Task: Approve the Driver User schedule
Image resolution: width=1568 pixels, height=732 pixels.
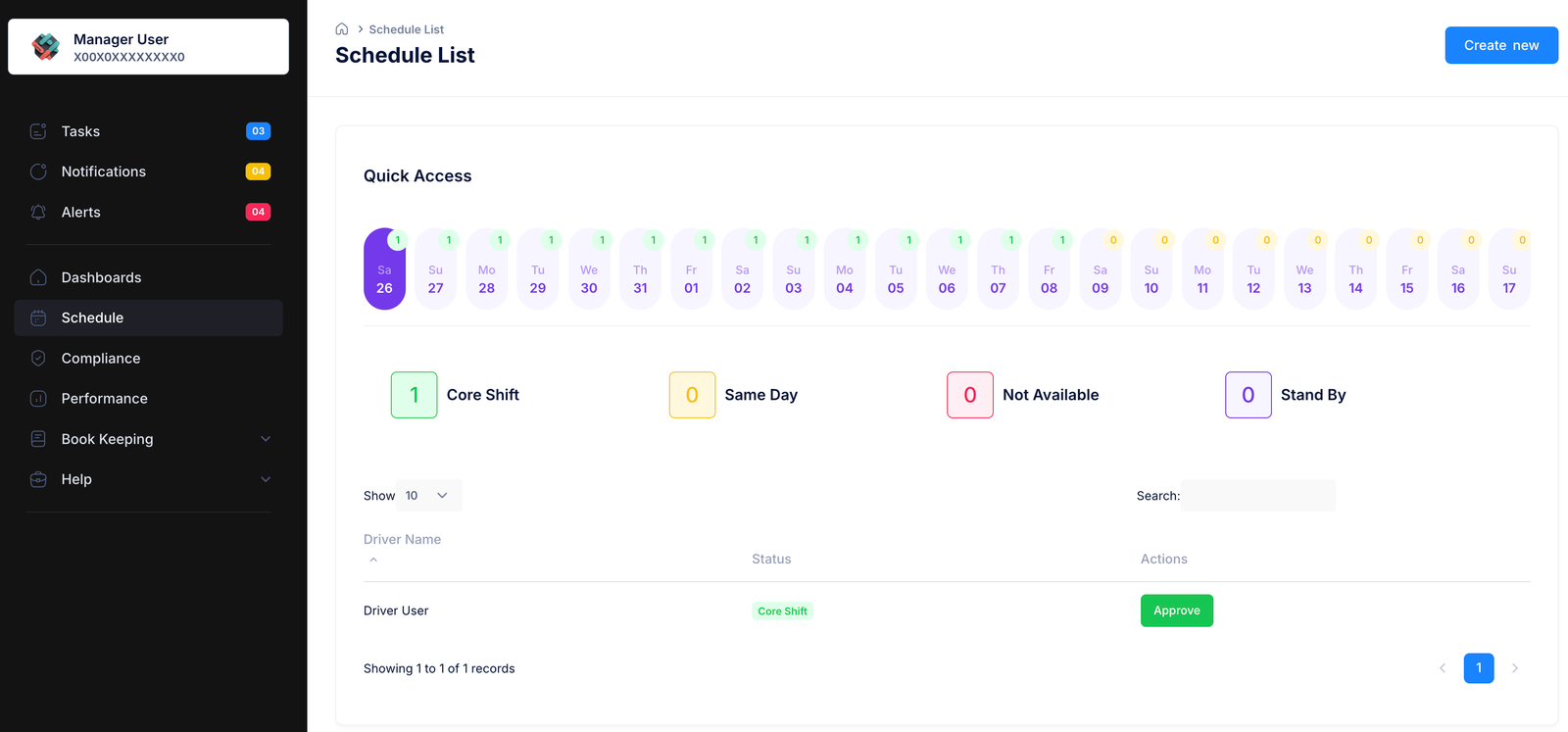Action: 1176,610
